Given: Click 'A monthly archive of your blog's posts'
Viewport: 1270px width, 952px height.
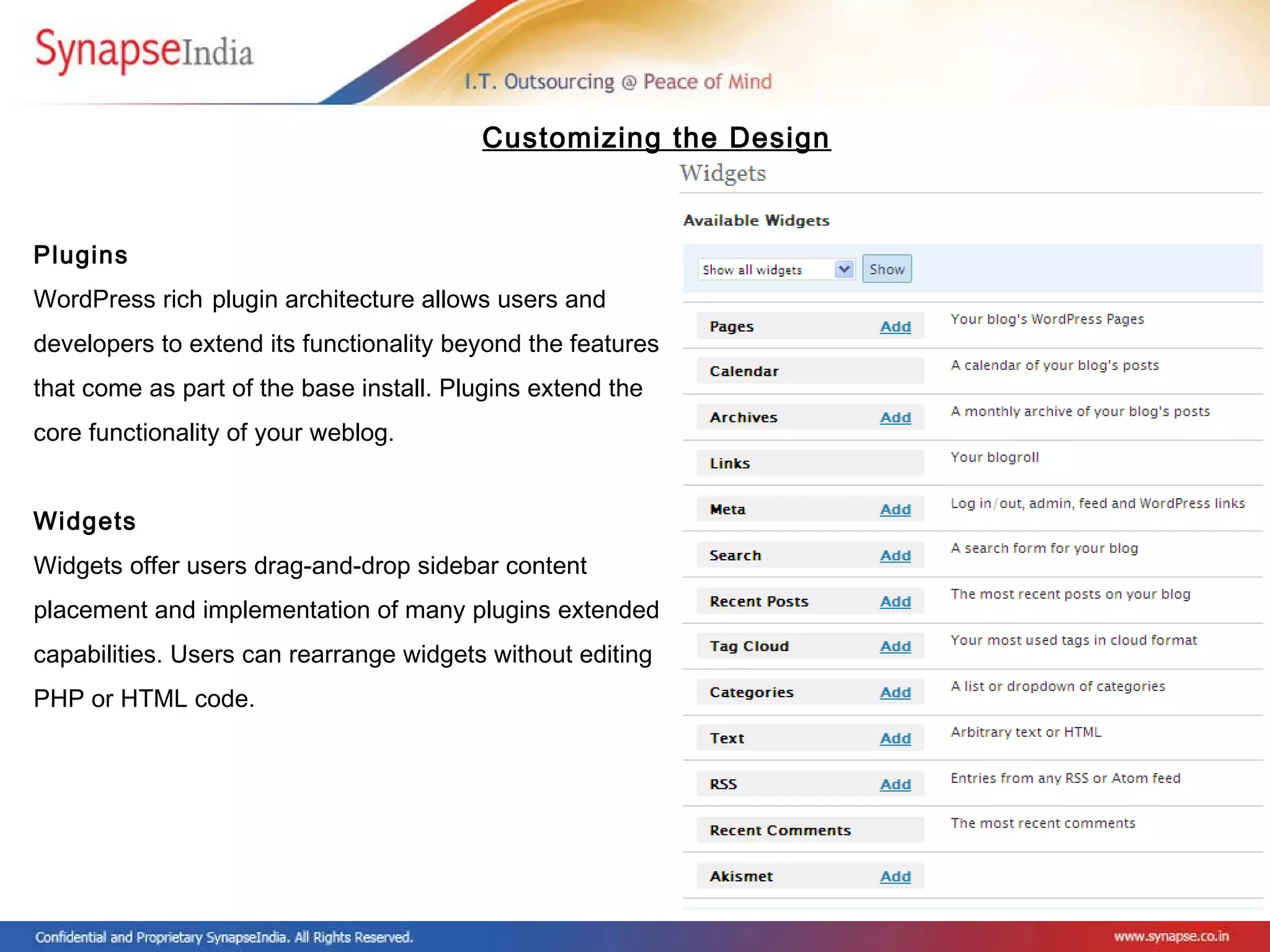Looking at the screenshot, I should coord(1080,412).
